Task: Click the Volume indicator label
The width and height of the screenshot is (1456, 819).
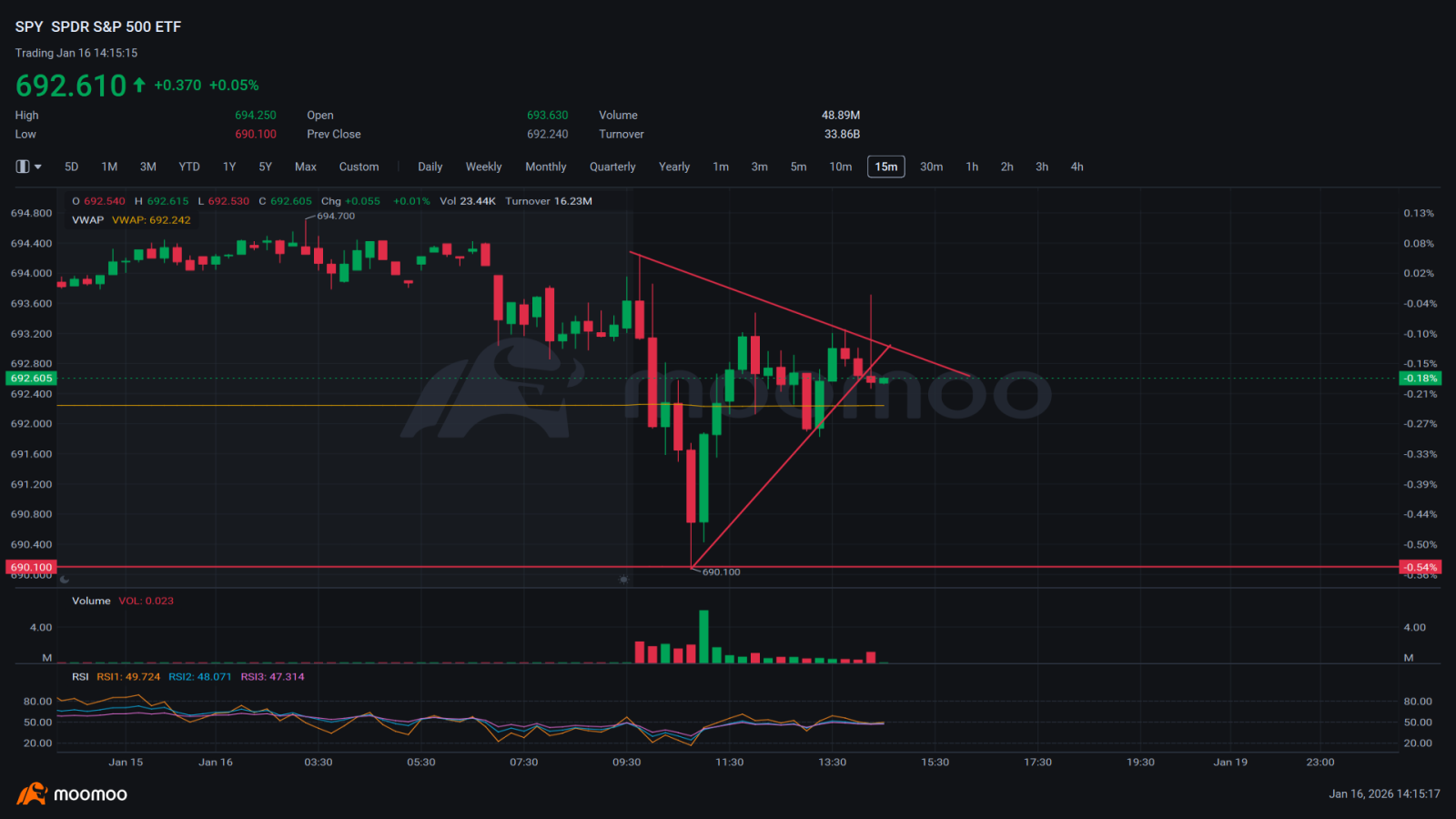Action: (x=91, y=601)
